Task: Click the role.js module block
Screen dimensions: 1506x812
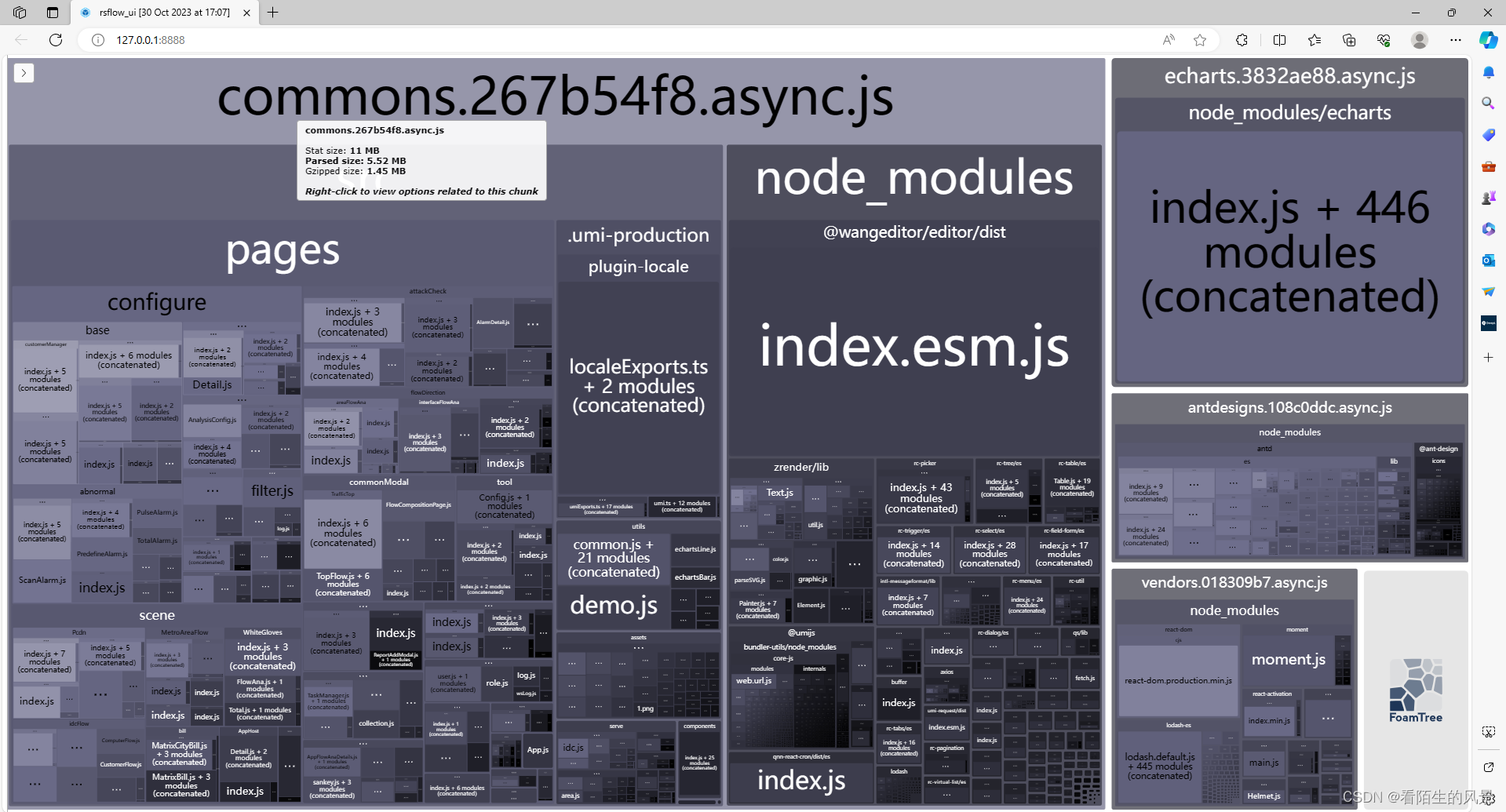Action: point(497,683)
